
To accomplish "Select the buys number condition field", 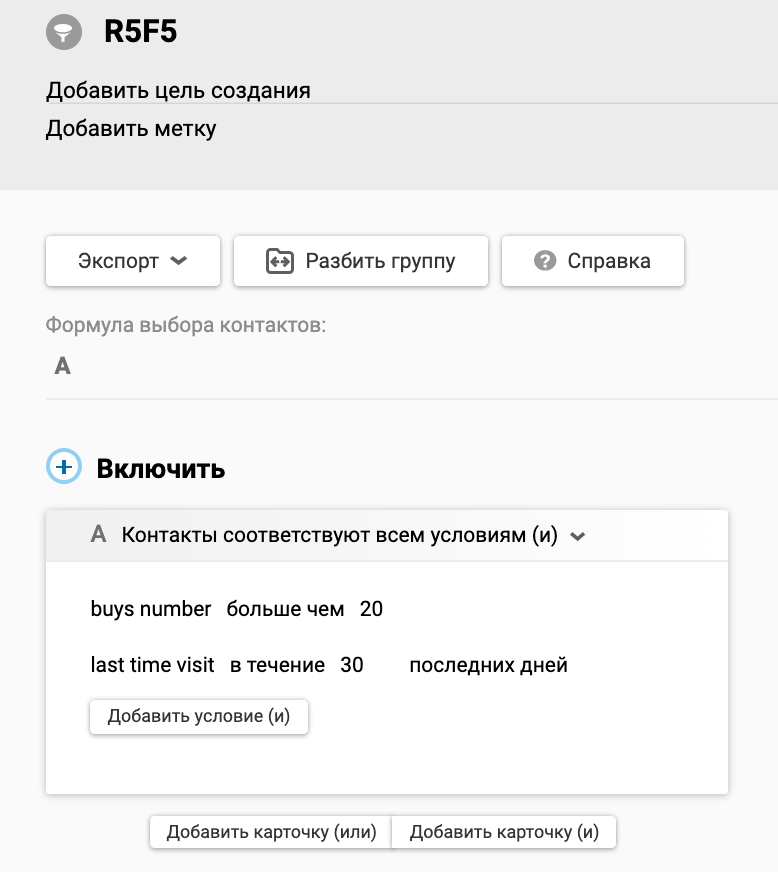I will [x=151, y=609].
